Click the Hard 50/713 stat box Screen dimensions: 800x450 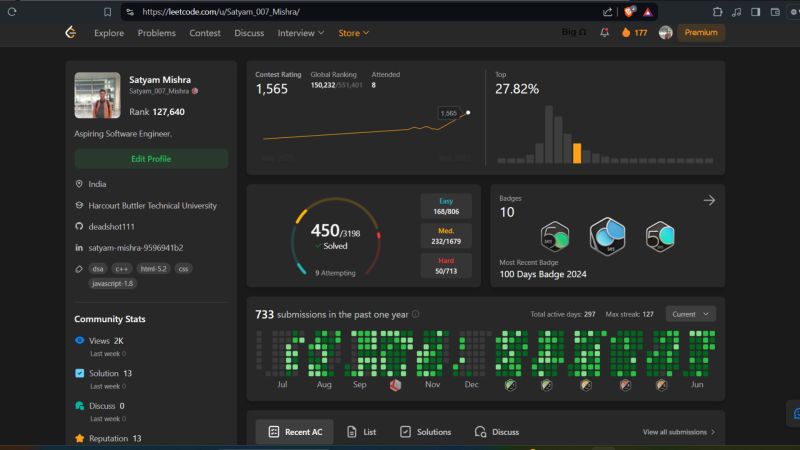click(446, 266)
